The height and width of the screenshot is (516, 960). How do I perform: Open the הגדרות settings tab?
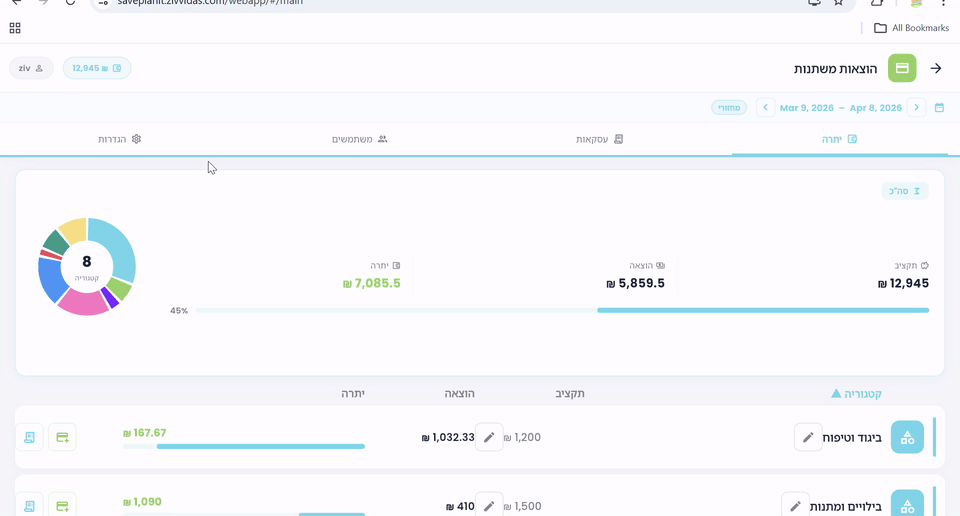119,139
